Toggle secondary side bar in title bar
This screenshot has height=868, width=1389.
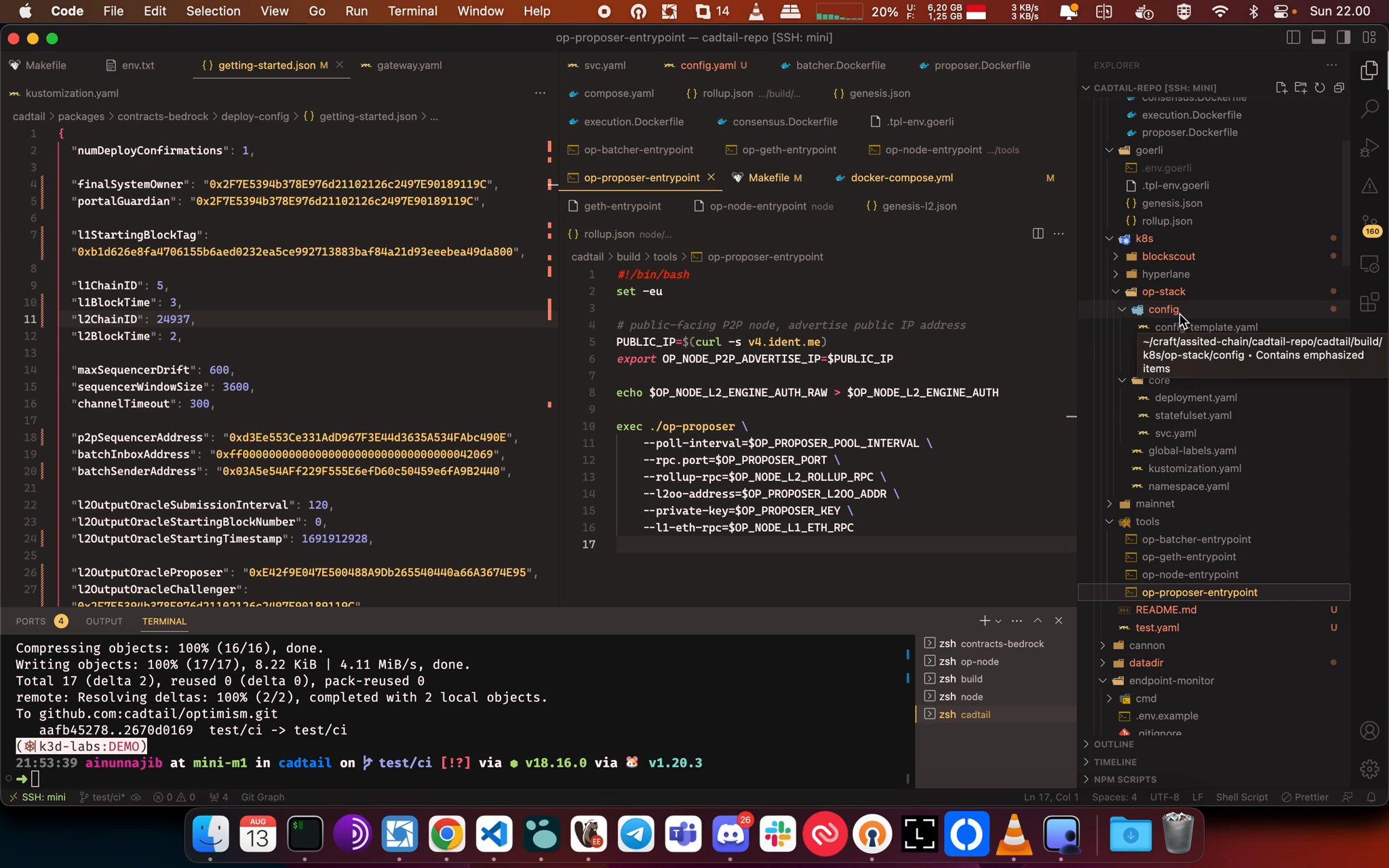pyautogui.click(x=1344, y=38)
